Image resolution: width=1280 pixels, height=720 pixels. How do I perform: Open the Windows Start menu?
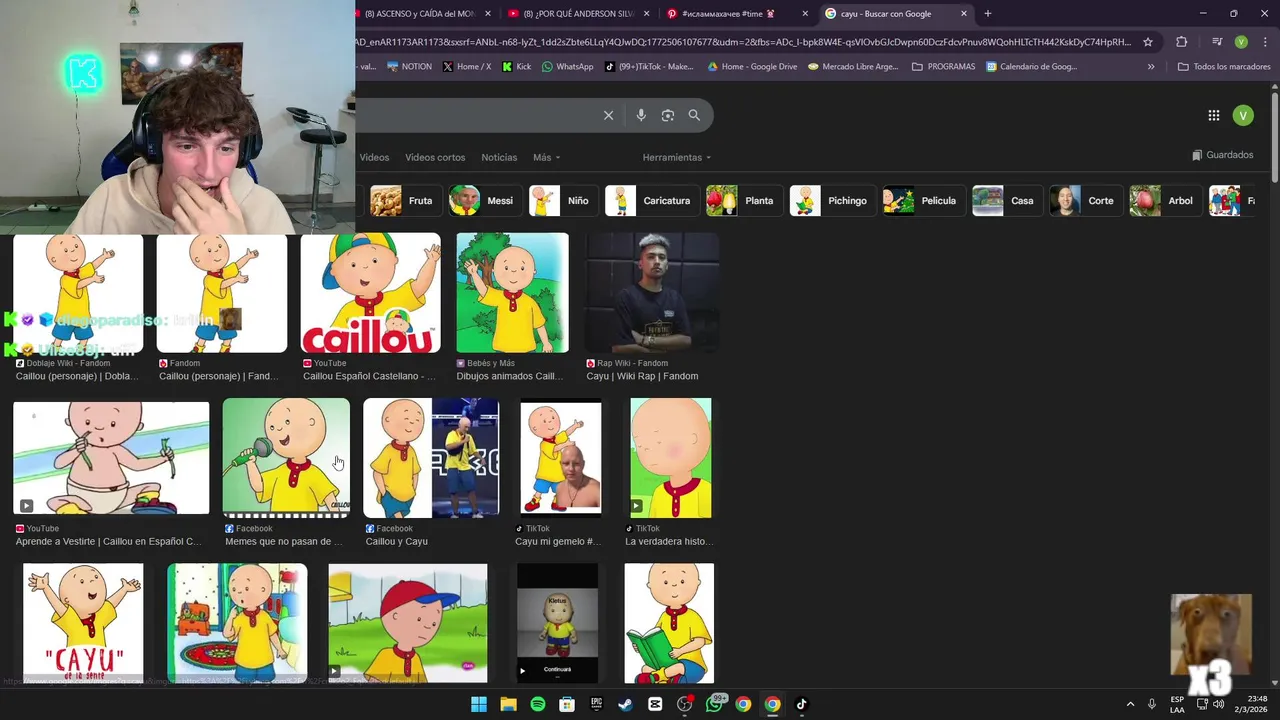click(x=479, y=704)
